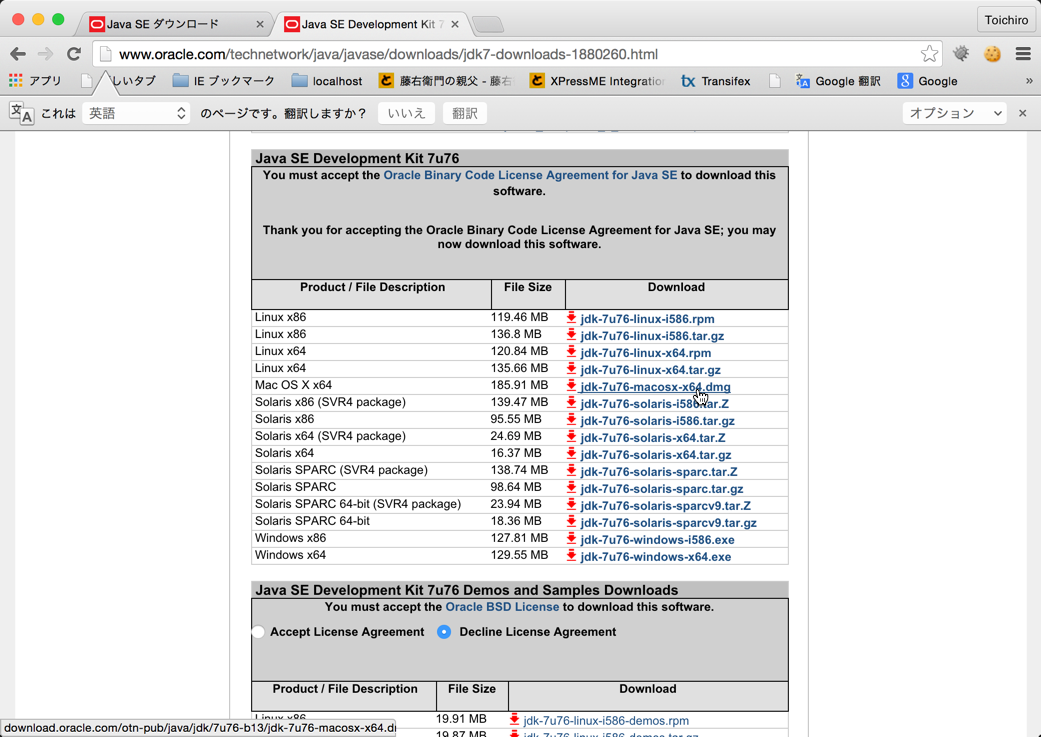Open the localhost bookmark folder
Viewport: 1041px width, 737px height.
coord(327,81)
